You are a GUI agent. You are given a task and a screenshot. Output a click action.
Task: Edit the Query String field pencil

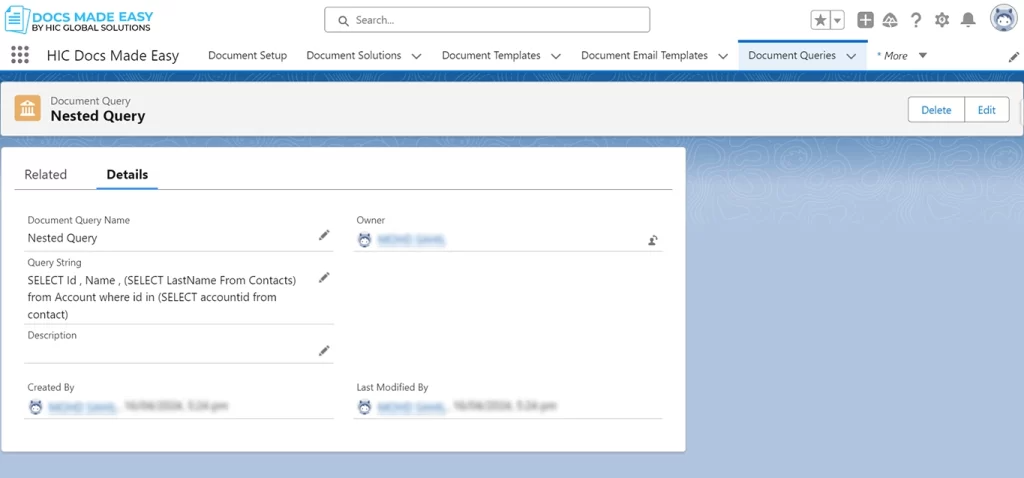tap(324, 278)
